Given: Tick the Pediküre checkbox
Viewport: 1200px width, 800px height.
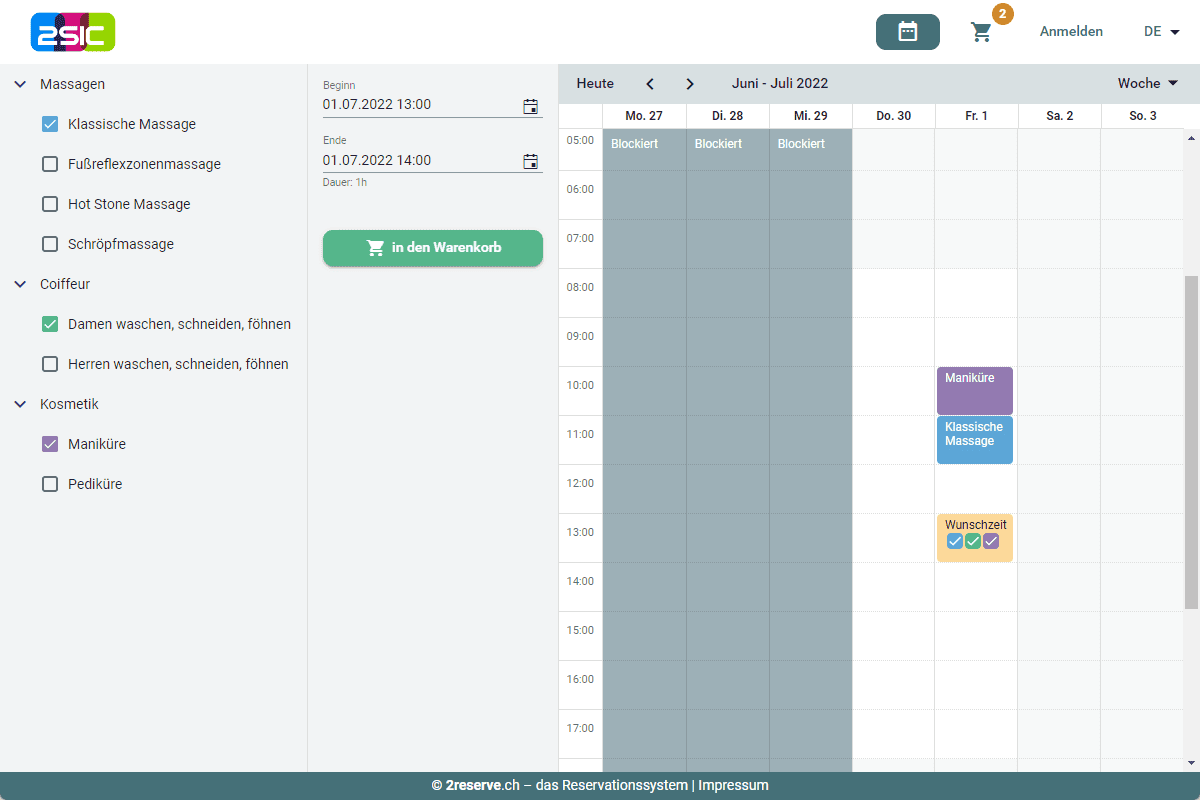Looking at the screenshot, I should click(x=50, y=484).
